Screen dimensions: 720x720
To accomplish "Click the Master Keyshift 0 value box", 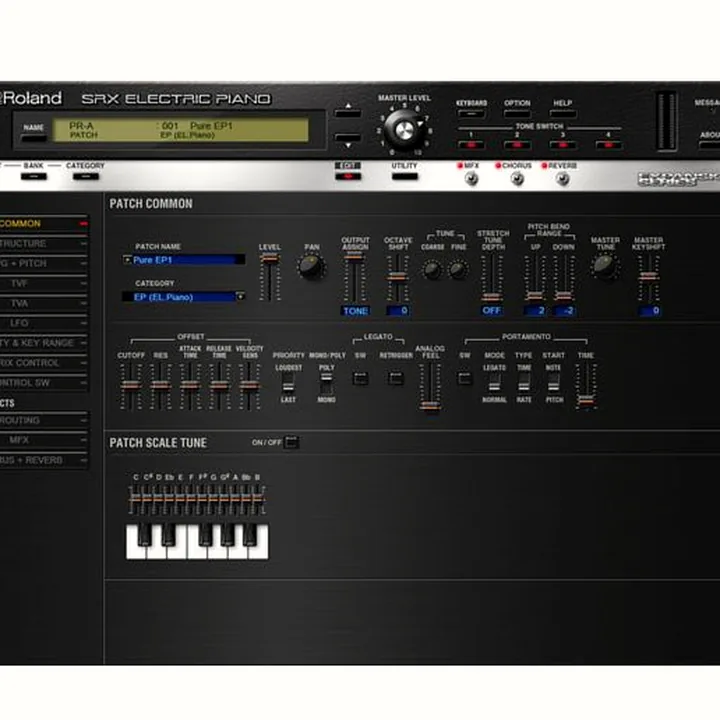I will click(x=649, y=311).
